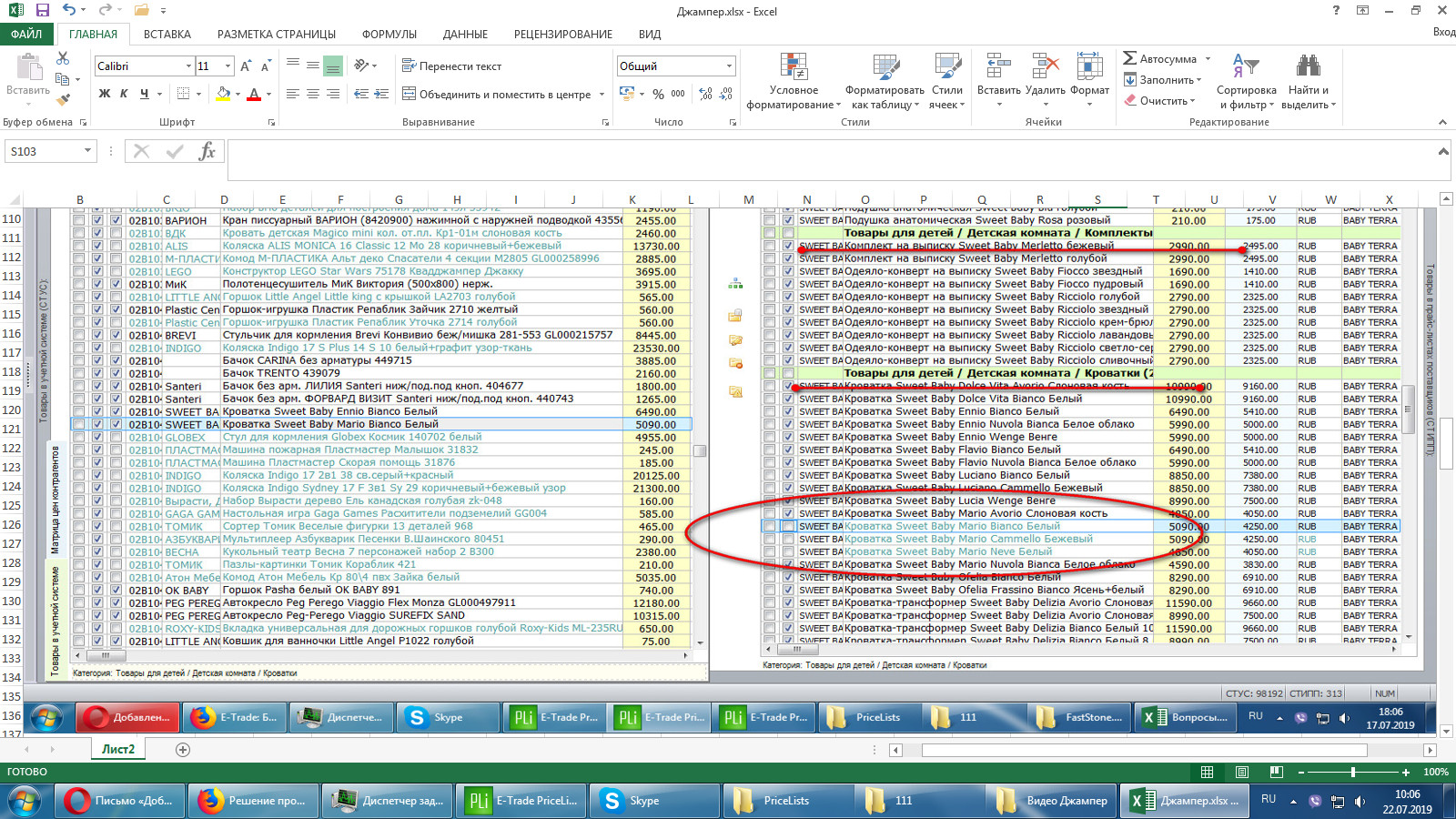Click Объединить и поместить в центре
Viewport: 1456px width, 819px height.
click(497, 94)
